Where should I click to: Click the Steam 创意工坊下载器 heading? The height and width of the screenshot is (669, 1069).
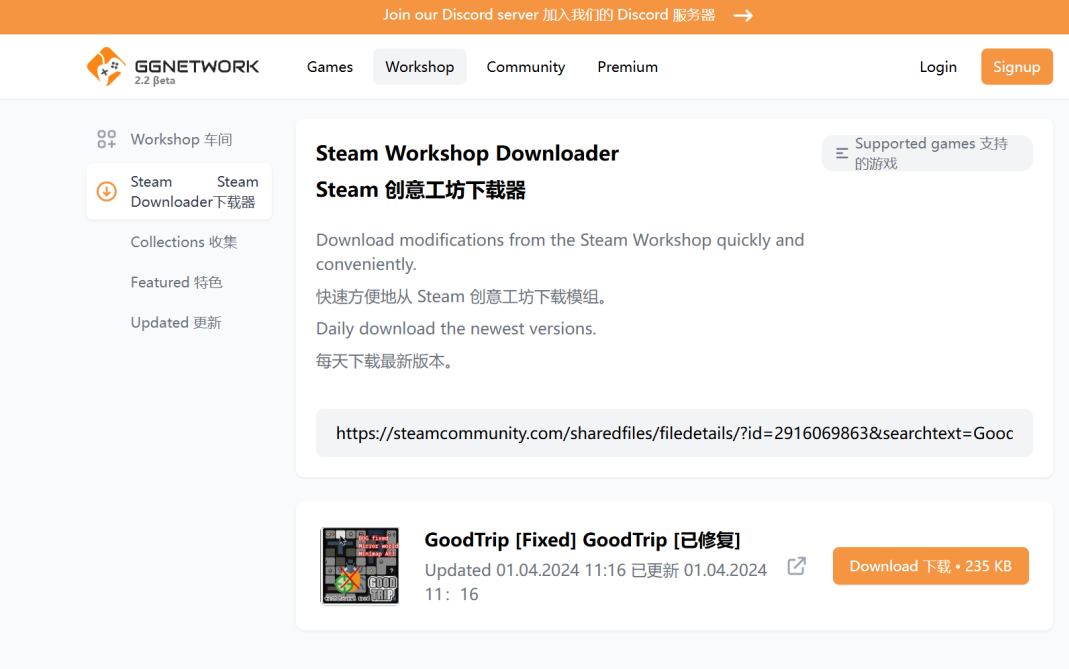(421, 190)
